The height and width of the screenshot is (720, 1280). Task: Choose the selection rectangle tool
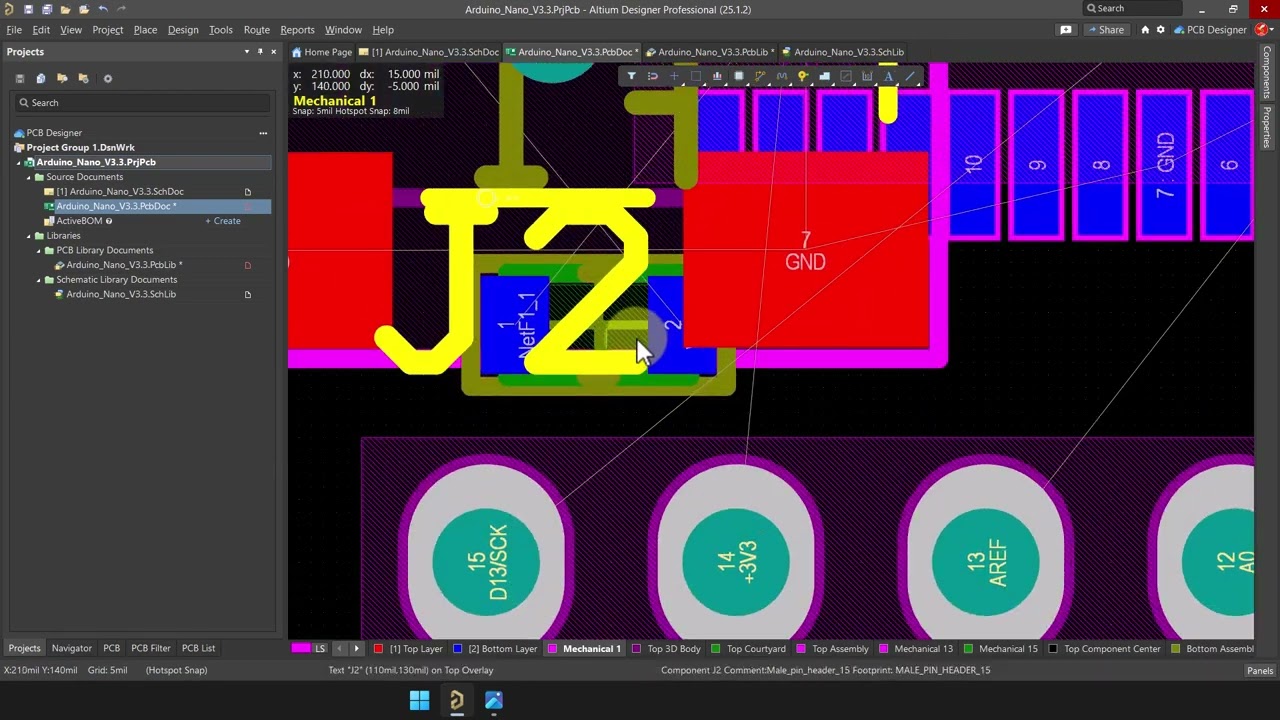696,76
